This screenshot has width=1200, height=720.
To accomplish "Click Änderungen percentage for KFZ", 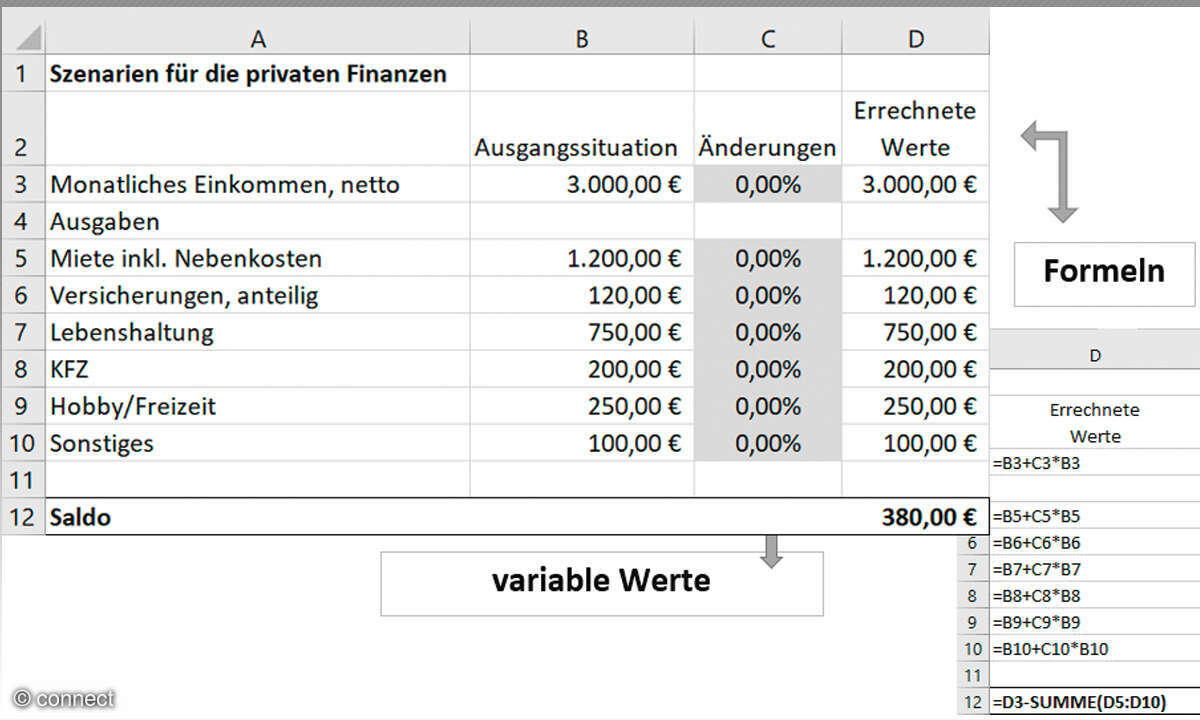I will point(768,369).
